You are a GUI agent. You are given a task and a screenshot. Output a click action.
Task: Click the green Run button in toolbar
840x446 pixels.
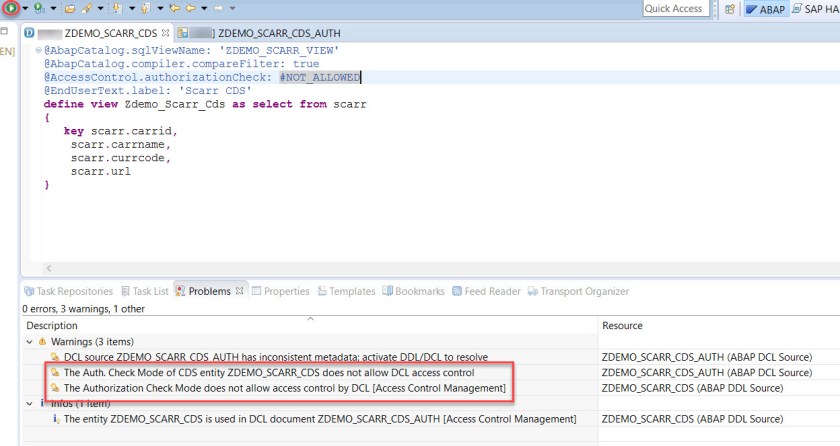coord(11,8)
